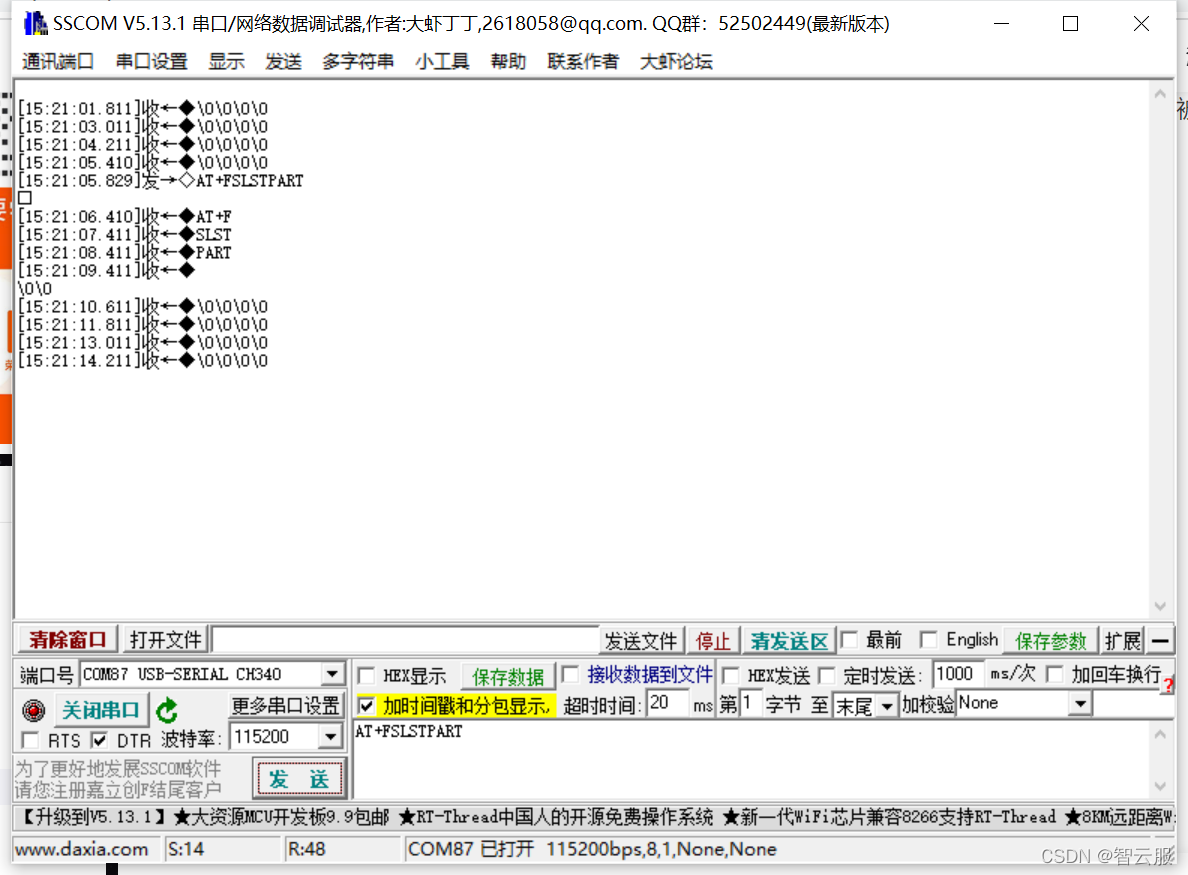Click the log line 发→◇AT+FSLSTPART

point(161,180)
